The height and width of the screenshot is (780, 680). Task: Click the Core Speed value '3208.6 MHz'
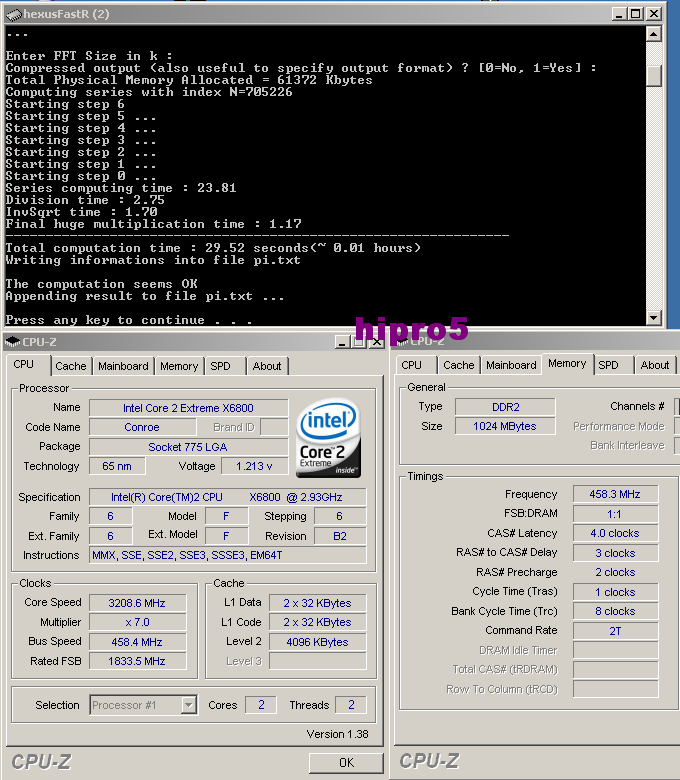[138, 603]
